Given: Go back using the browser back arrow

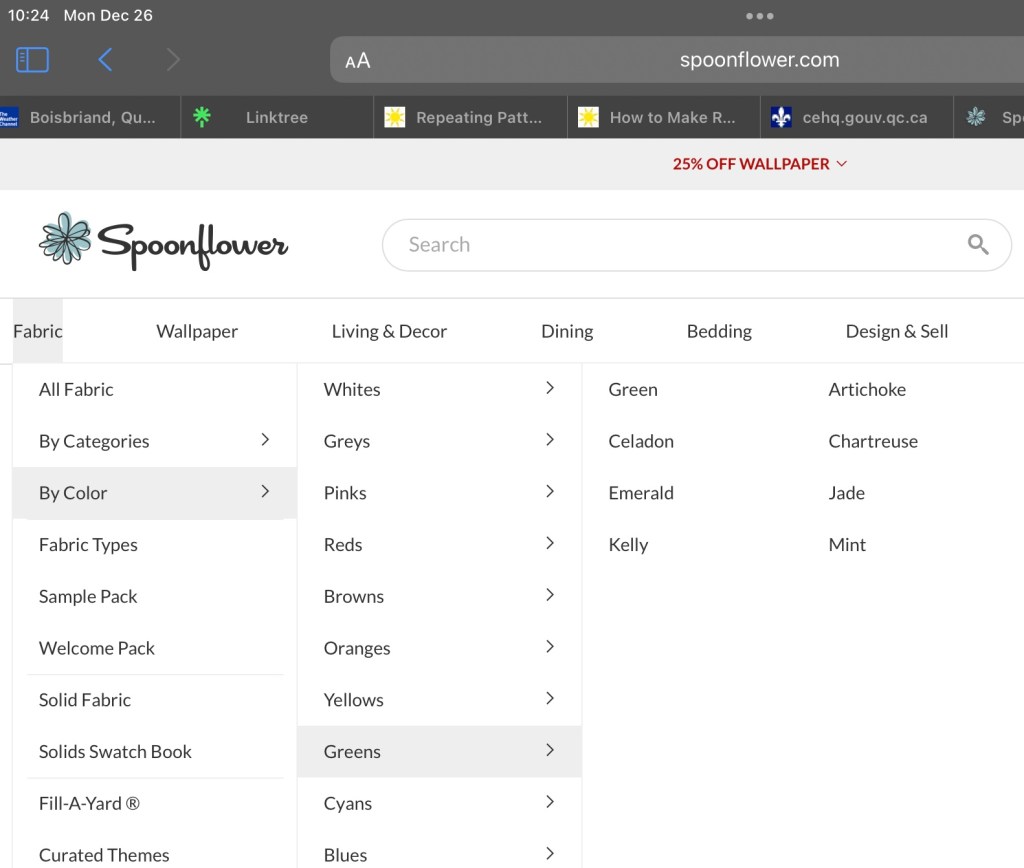Looking at the screenshot, I should coord(105,60).
